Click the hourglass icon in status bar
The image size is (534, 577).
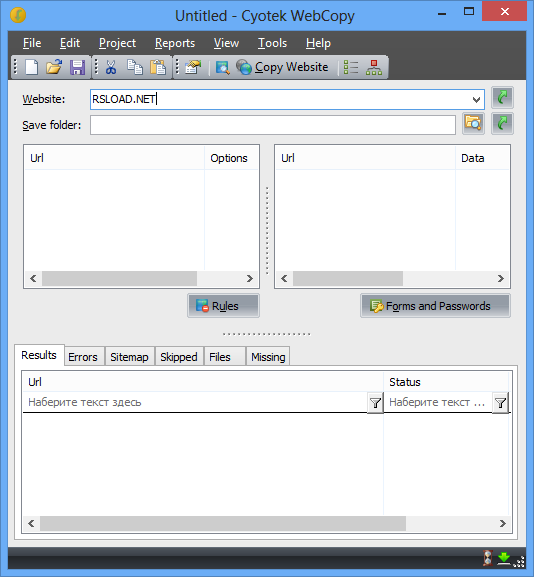tap(488, 558)
